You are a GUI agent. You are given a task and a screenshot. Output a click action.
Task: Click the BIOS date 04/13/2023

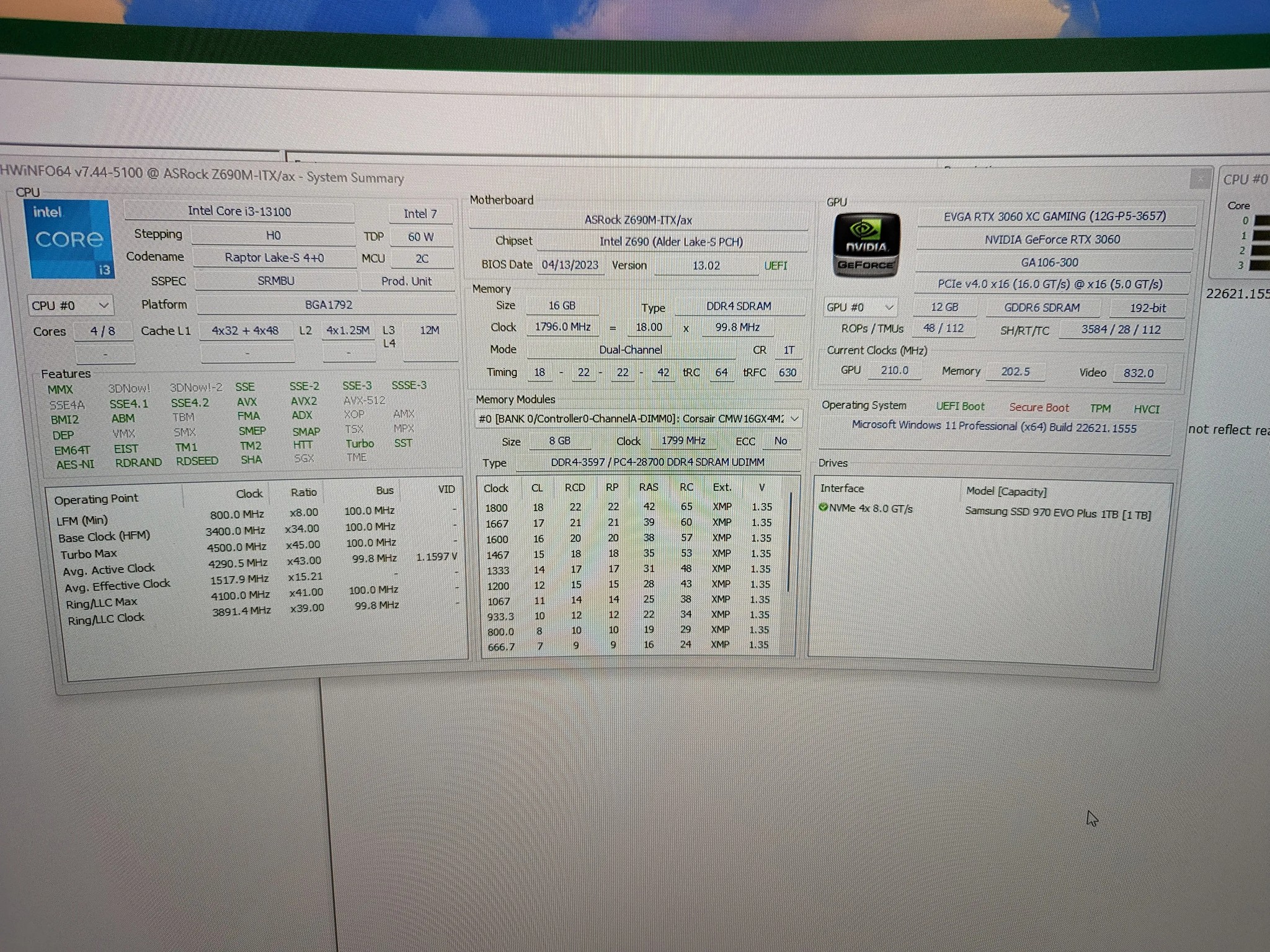point(570,265)
